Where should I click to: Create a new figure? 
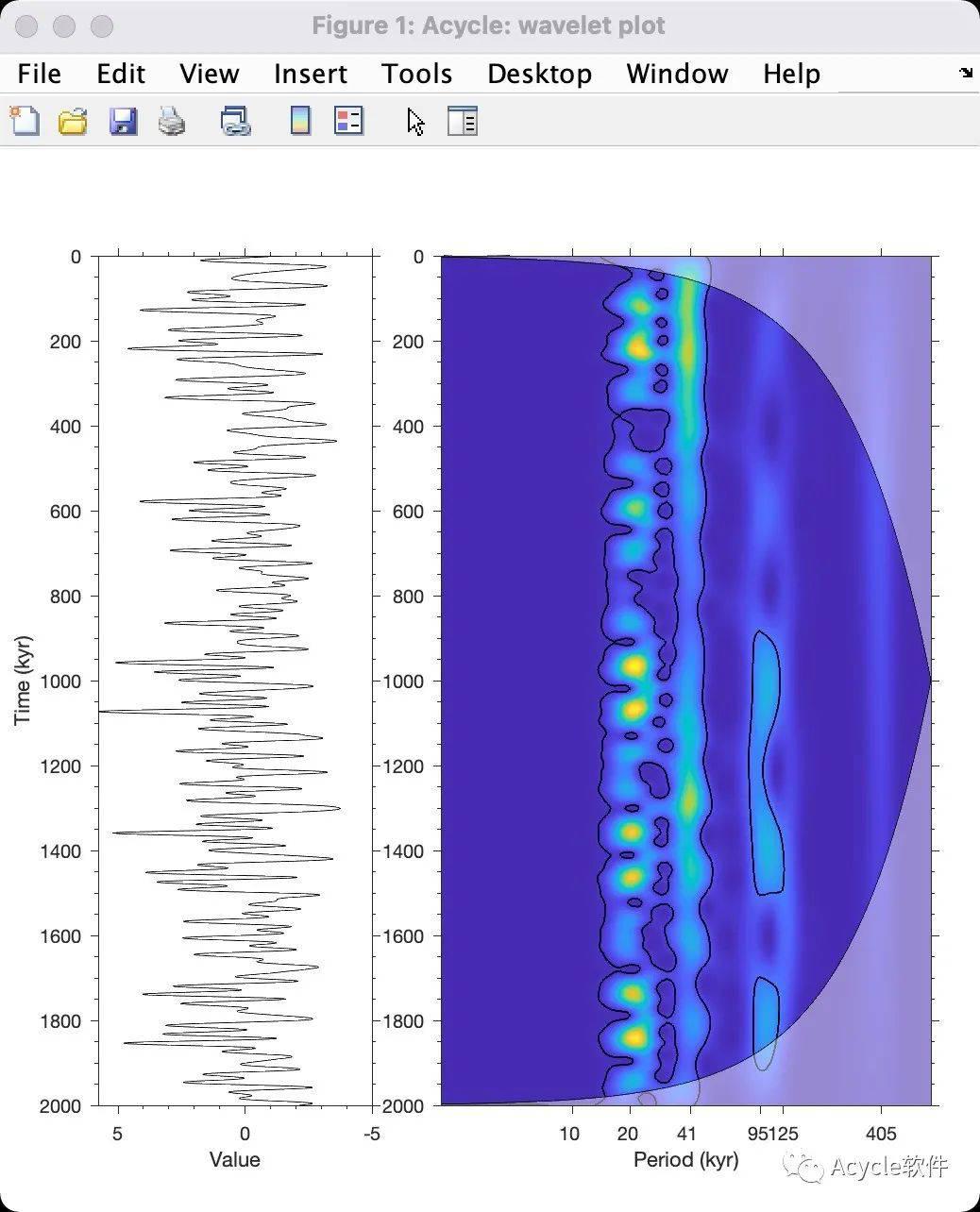click(24, 121)
